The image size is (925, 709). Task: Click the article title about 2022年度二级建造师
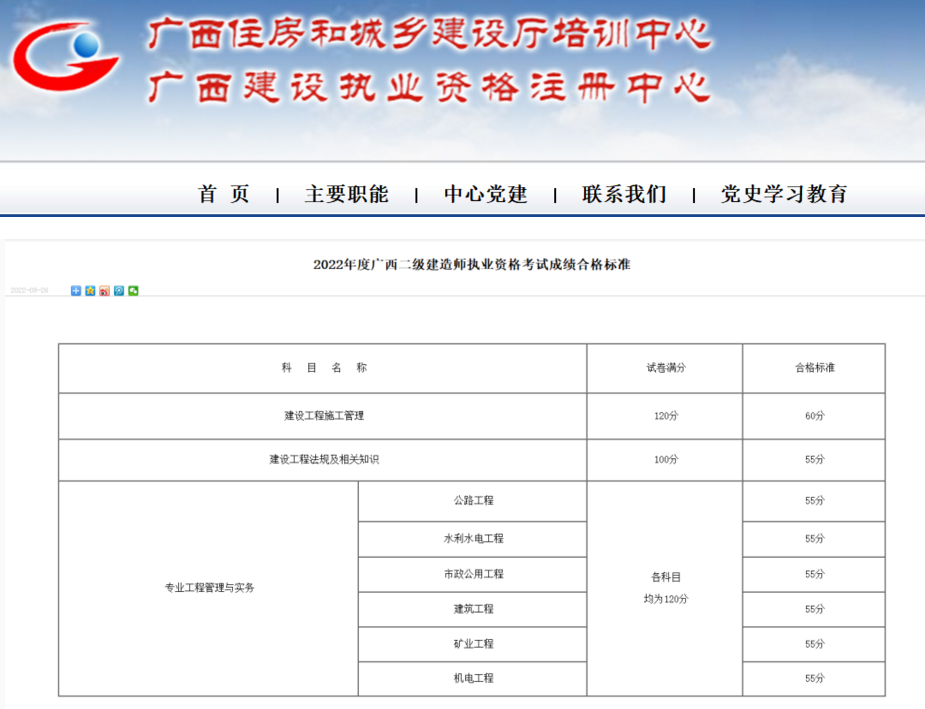[x=471, y=265]
